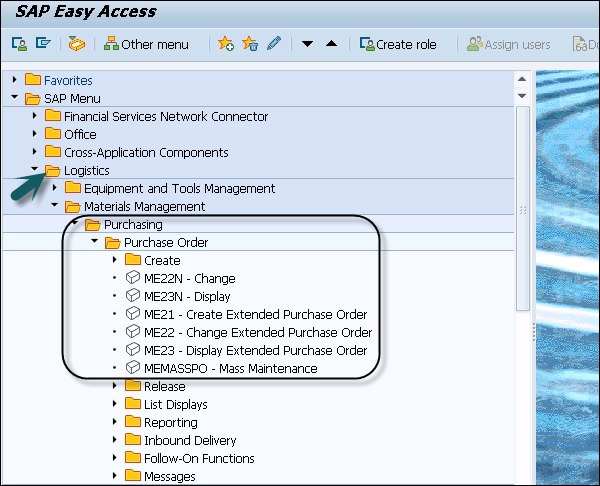
Task: Select ME22N - Change transaction
Action: [189, 279]
